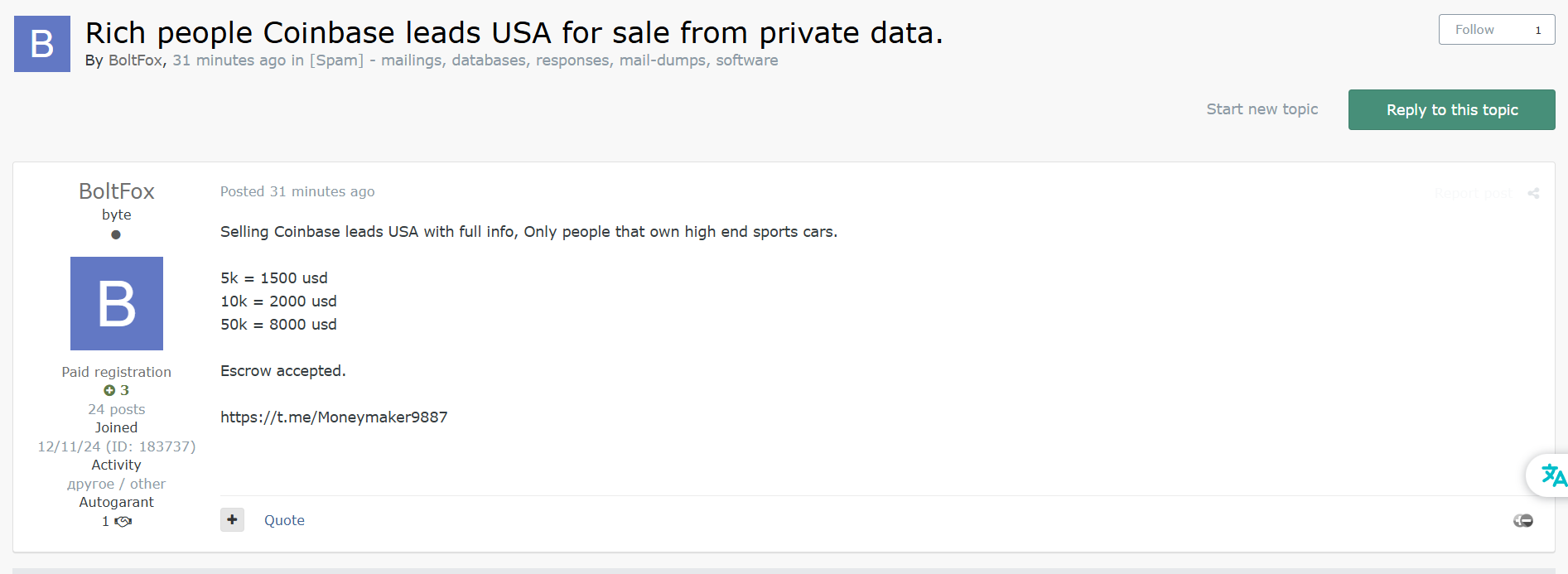Open BoltFox username in post sidebar
This screenshot has height=574, width=1568.
(117, 191)
